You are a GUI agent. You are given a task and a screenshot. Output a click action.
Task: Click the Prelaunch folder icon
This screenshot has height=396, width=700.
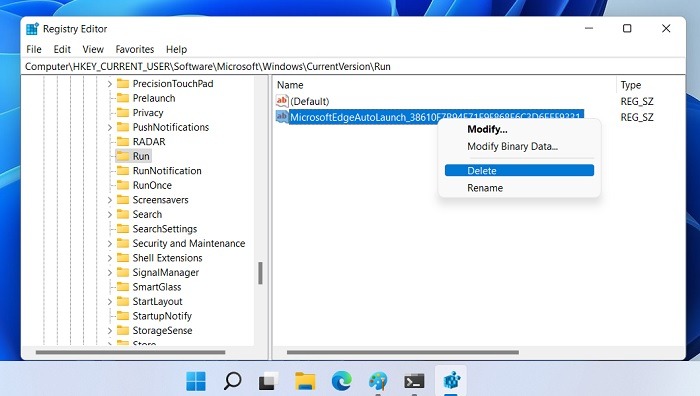click(x=123, y=98)
